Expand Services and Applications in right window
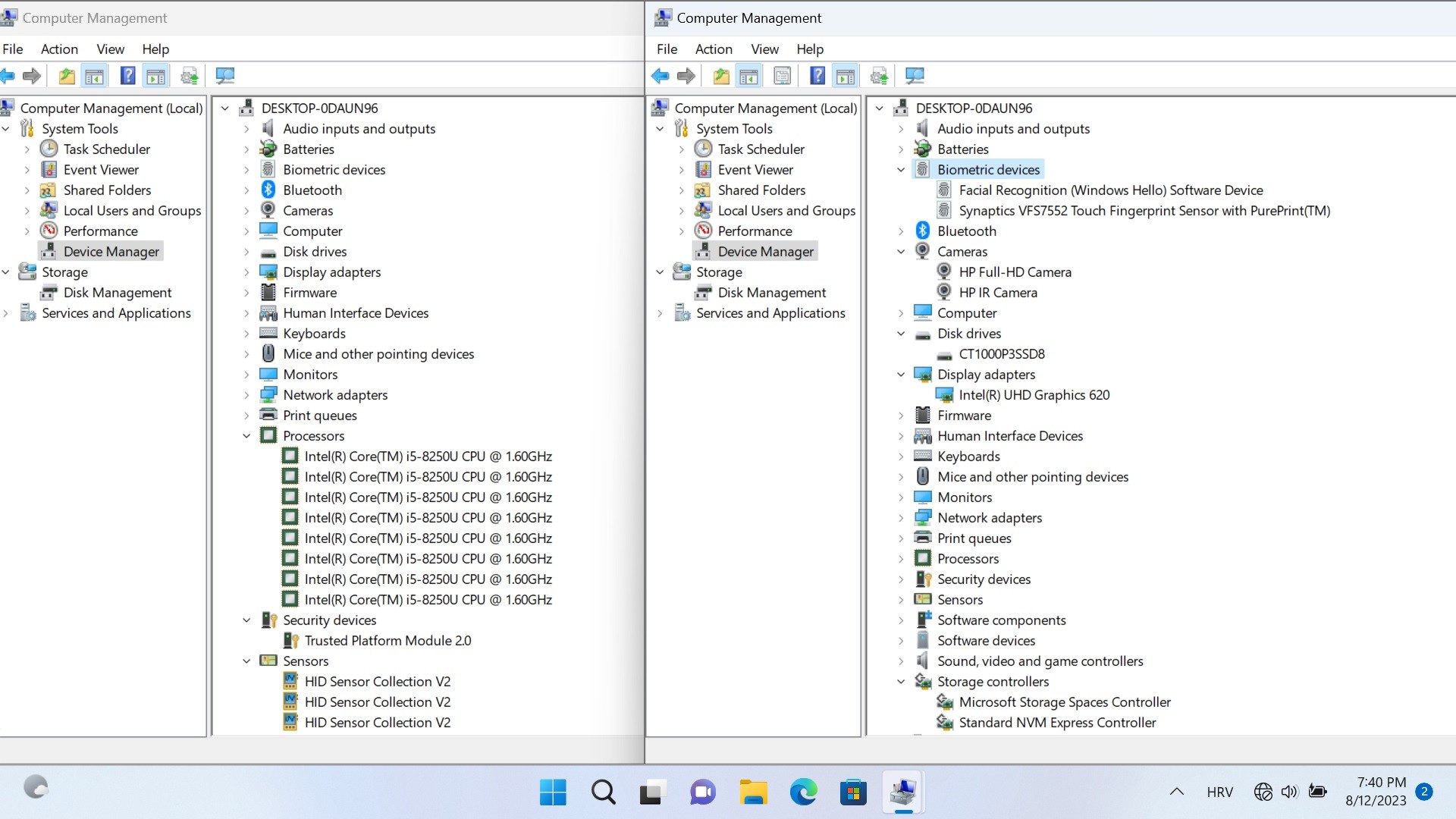Image resolution: width=1456 pixels, height=819 pixels. tap(660, 313)
